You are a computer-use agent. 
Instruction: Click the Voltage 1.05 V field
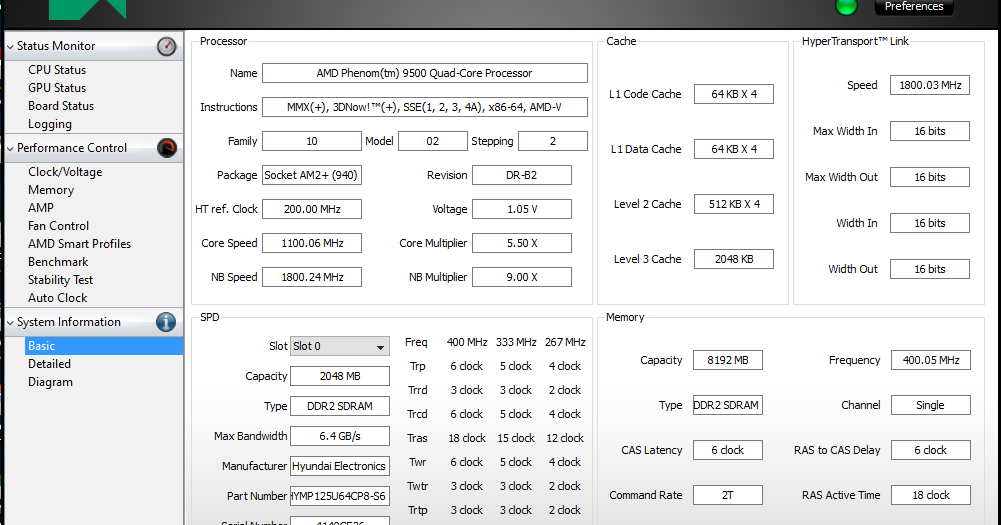click(x=522, y=209)
